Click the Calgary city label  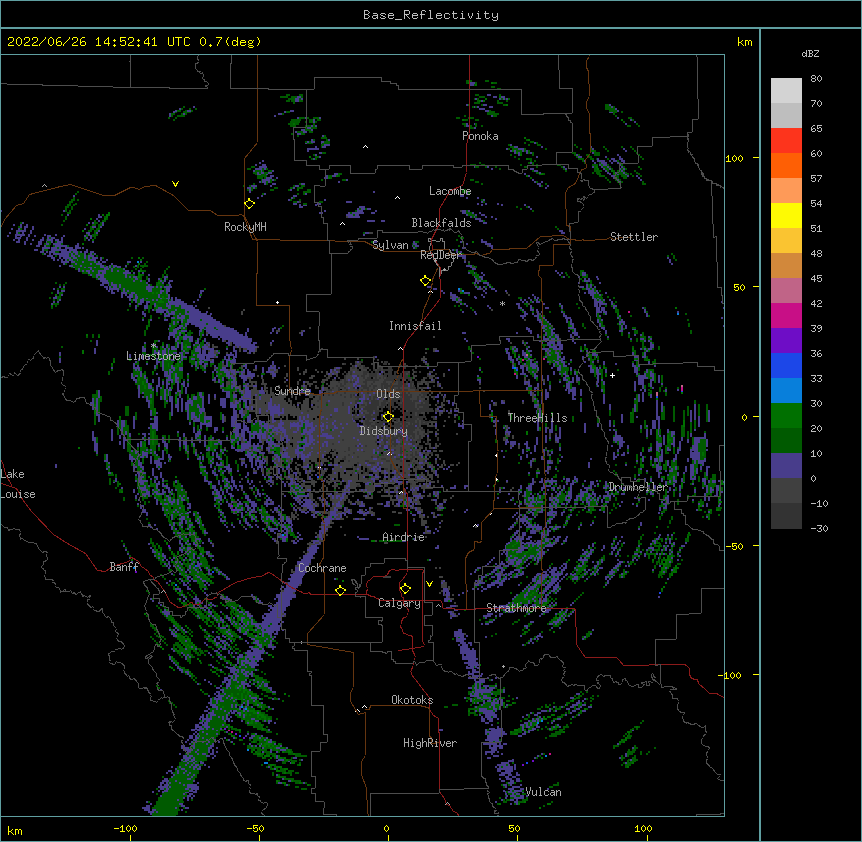(399, 603)
